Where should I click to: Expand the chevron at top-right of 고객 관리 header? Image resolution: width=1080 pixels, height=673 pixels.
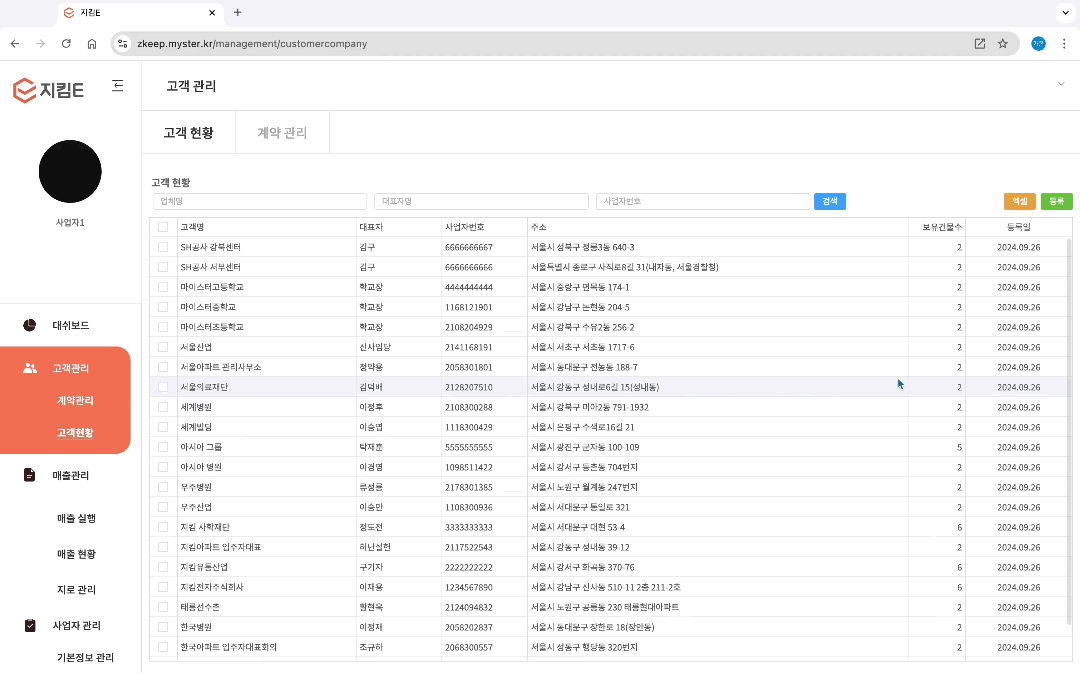point(1060,85)
